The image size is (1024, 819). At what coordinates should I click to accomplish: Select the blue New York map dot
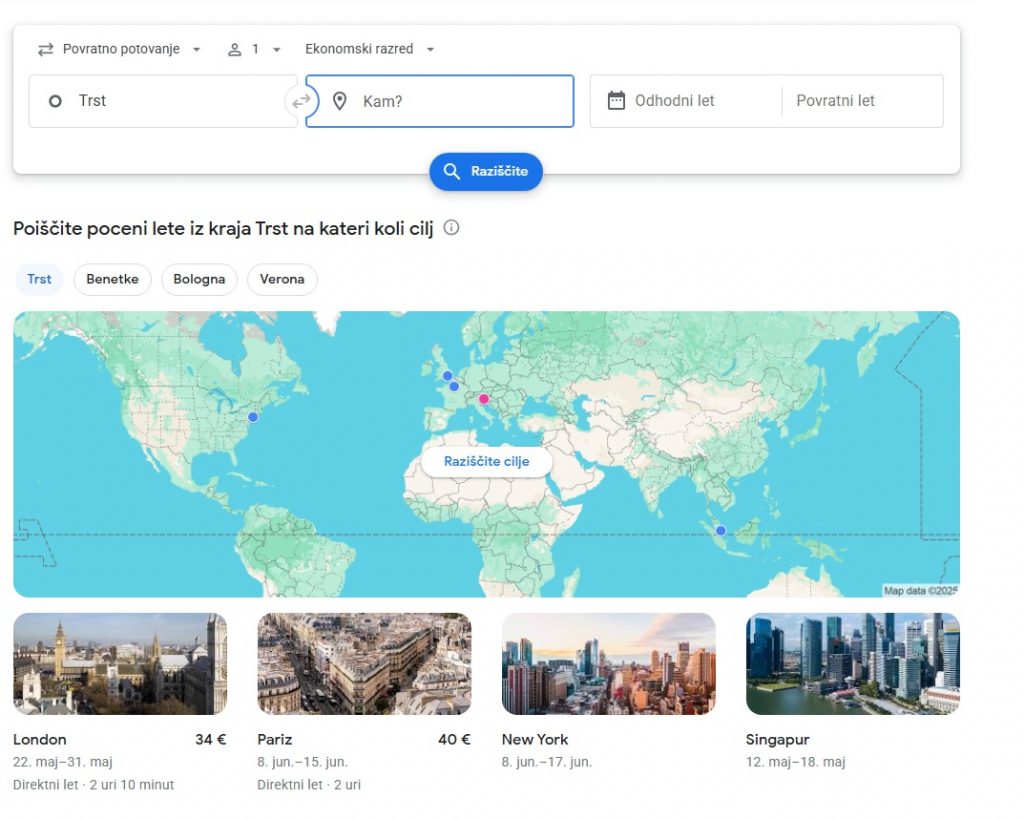253,417
